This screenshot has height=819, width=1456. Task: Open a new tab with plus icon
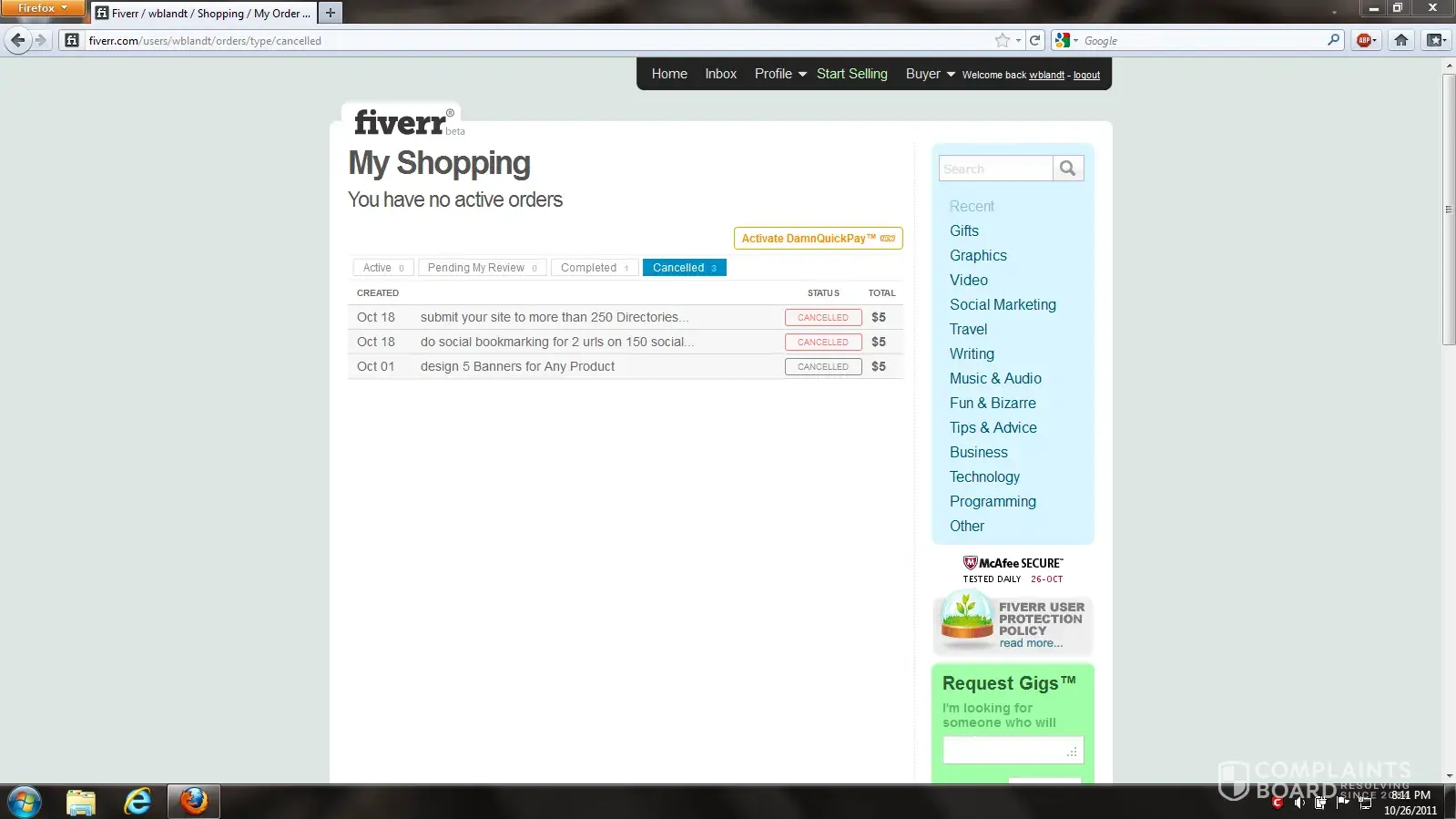331,13
